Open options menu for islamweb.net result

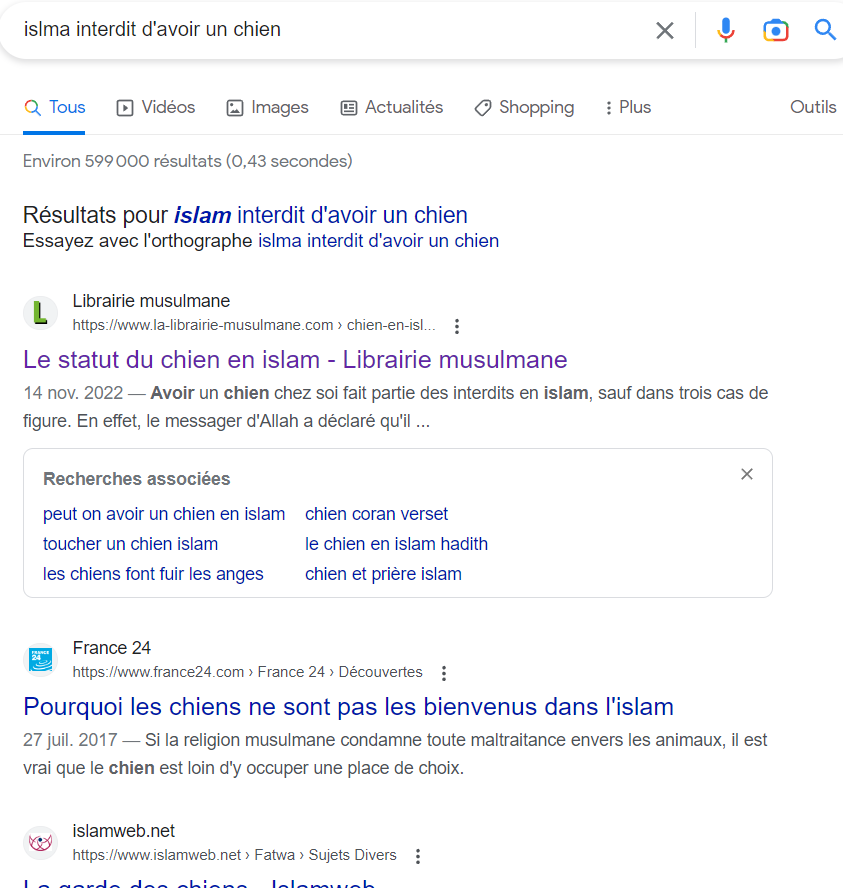(418, 856)
